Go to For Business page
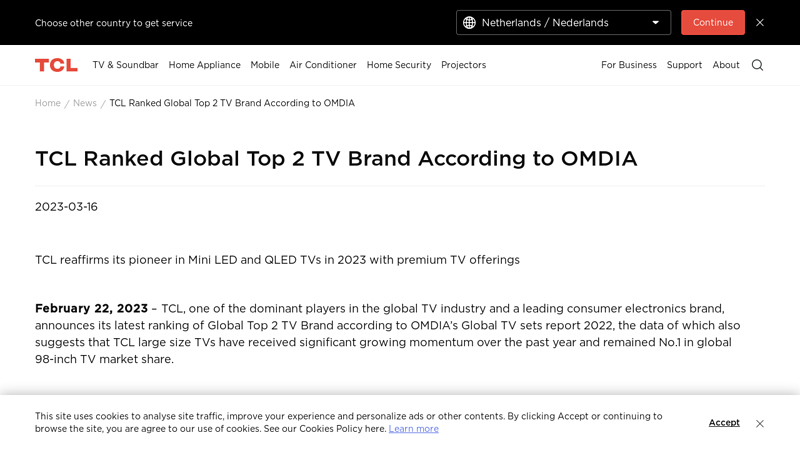 pyautogui.click(x=629, y=65)
